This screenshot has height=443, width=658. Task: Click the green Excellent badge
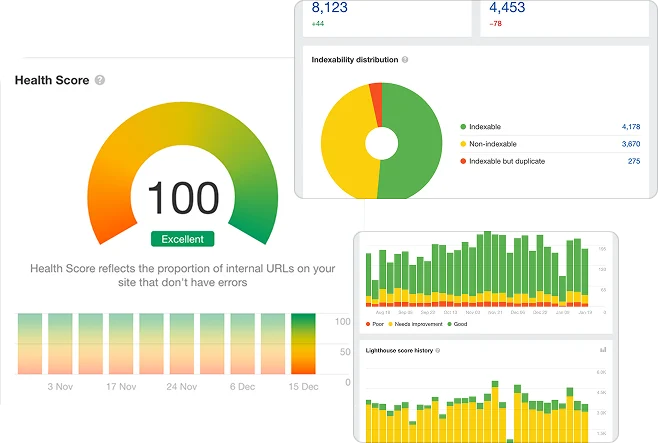click(183, 239)
